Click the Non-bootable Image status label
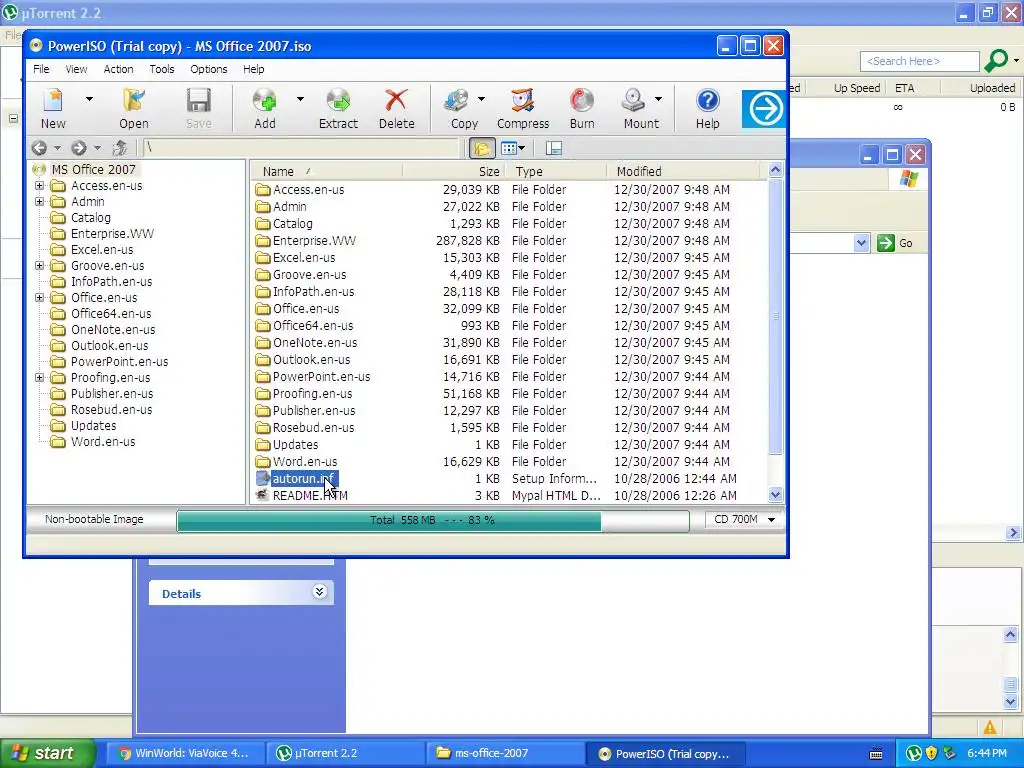This screenshot has width=1024, height=768. [94, 519]
